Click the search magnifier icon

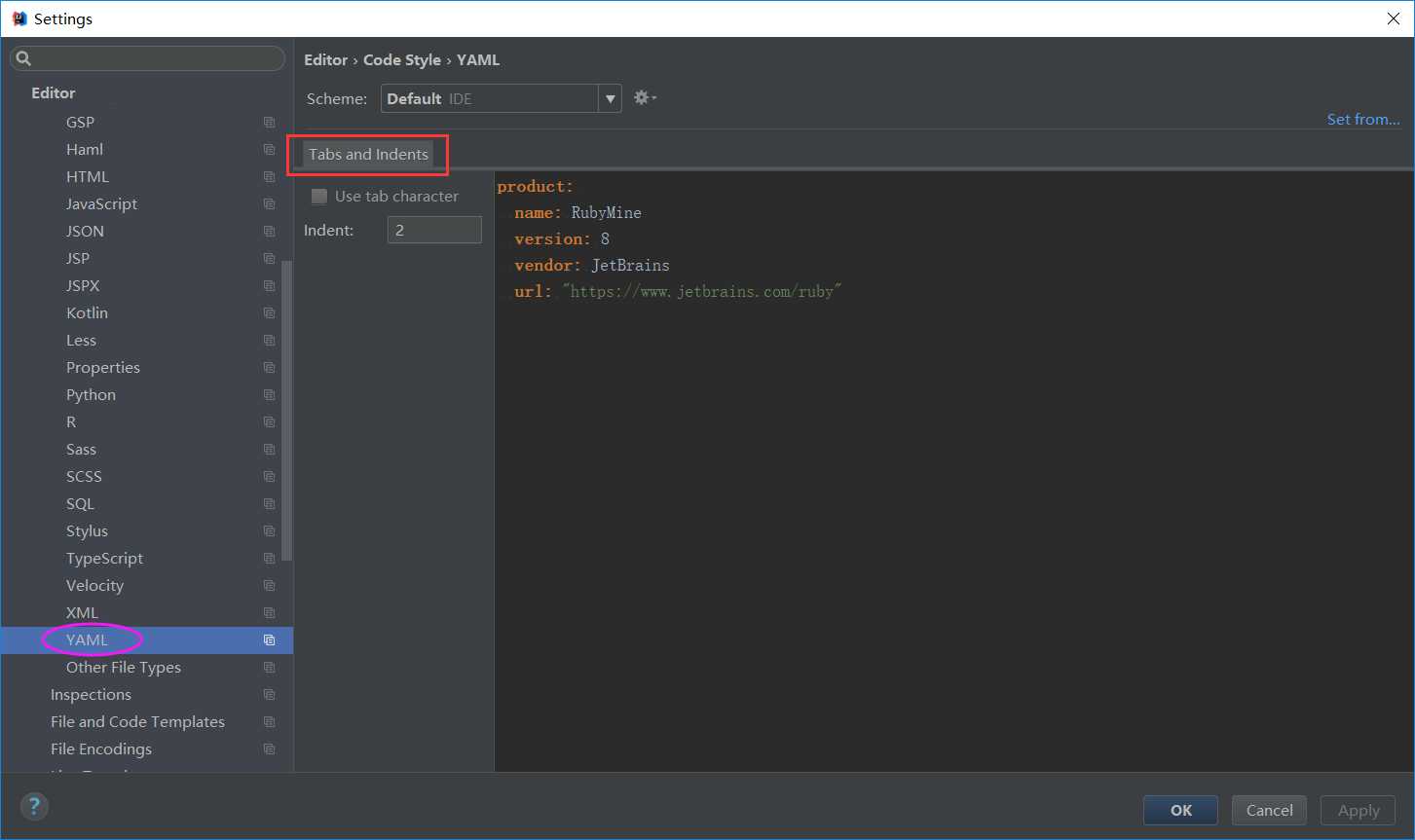pos(24,58)
